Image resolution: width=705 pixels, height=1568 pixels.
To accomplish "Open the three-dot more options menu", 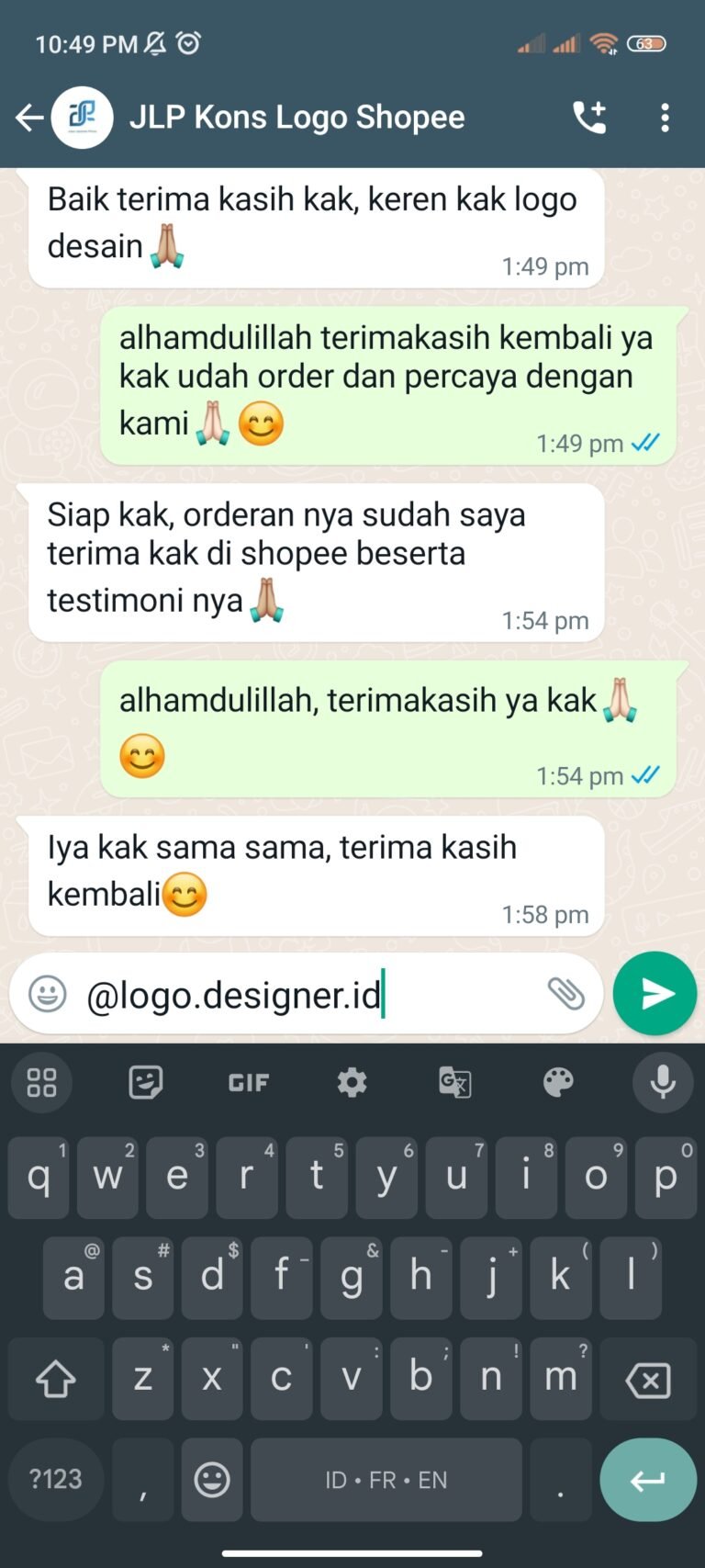I will tap(666, 118).
